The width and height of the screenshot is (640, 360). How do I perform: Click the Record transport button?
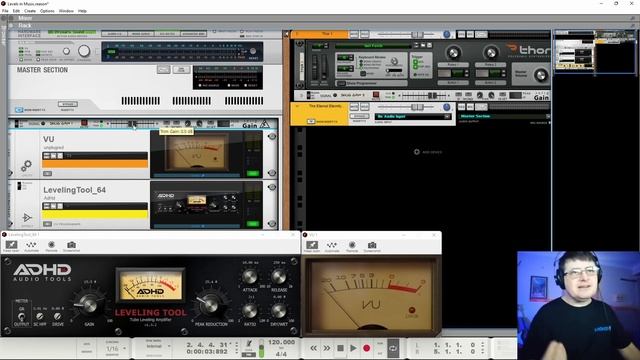[x=366, y=348]
